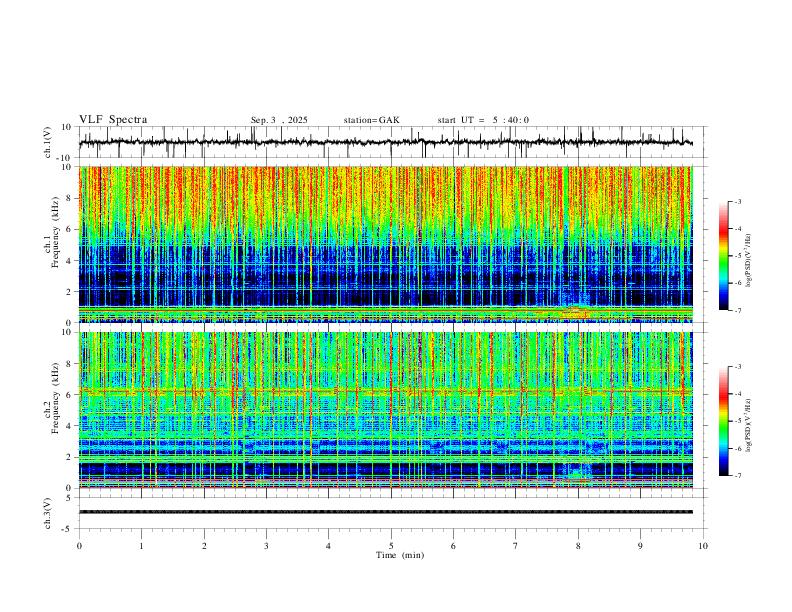Click the "7" tick on the Time axis

tap(516, 546)
